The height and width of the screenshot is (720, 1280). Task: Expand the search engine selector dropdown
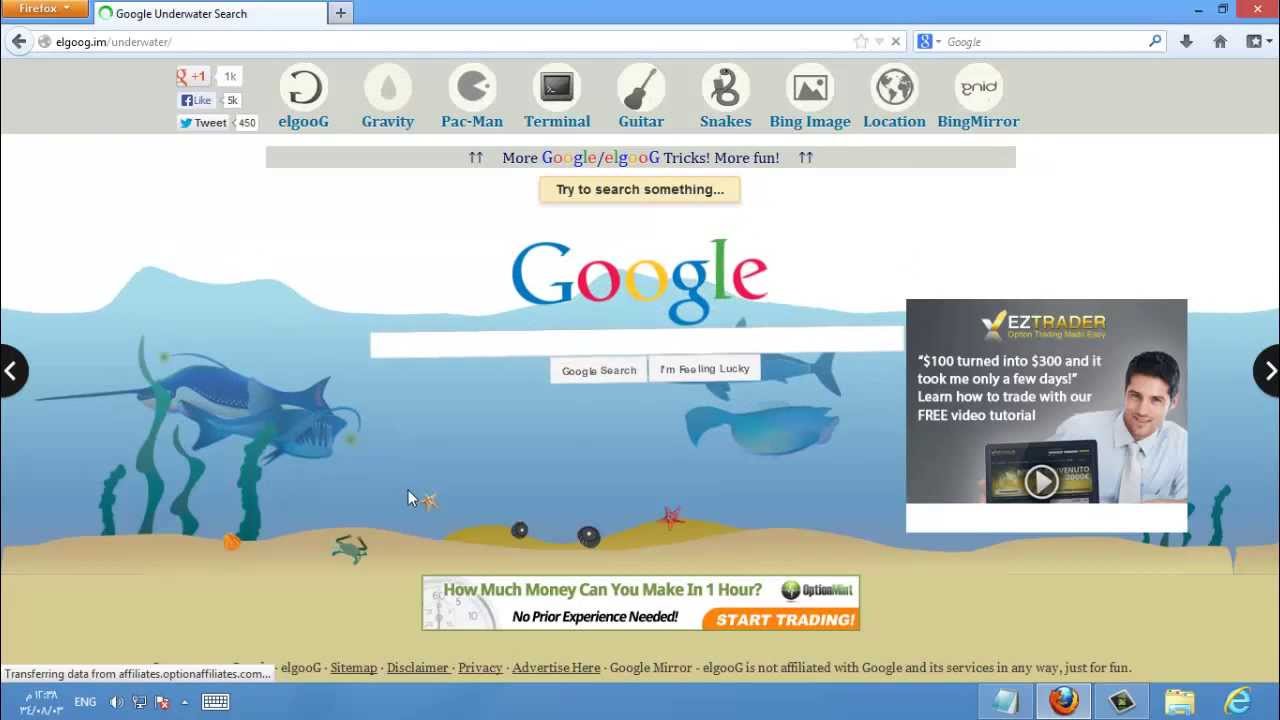930,42
